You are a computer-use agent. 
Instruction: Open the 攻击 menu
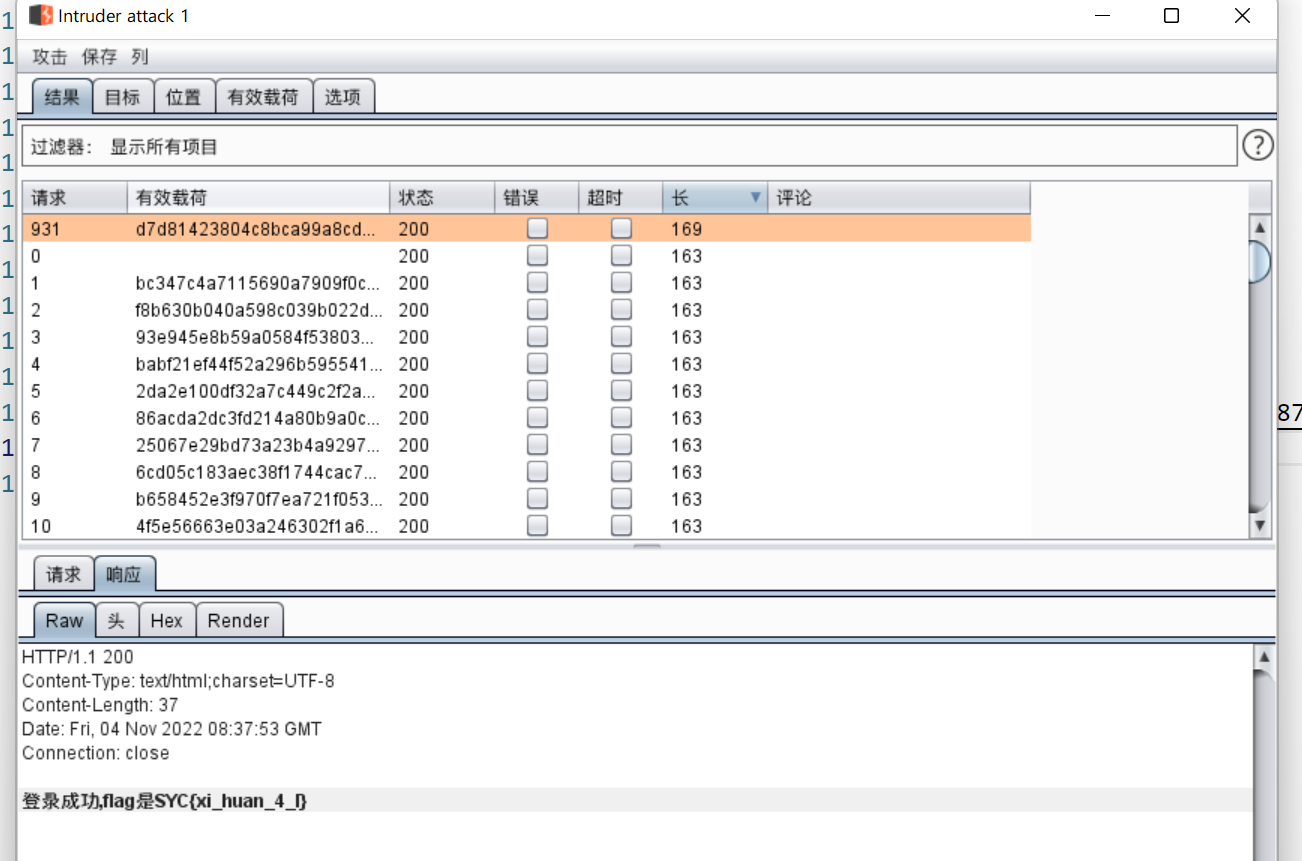point(50,57)
